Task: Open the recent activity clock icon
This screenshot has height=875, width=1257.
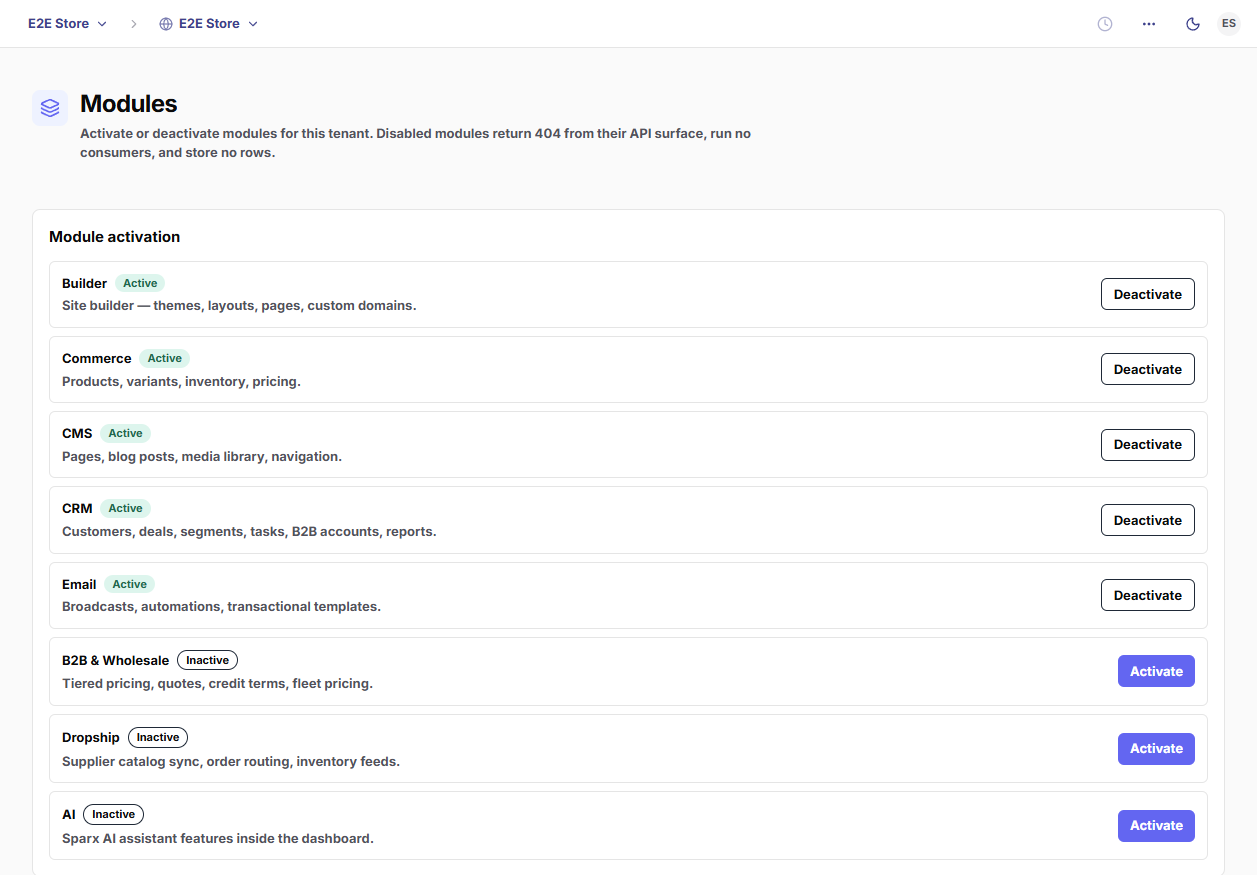Action: pos(1105,24)
